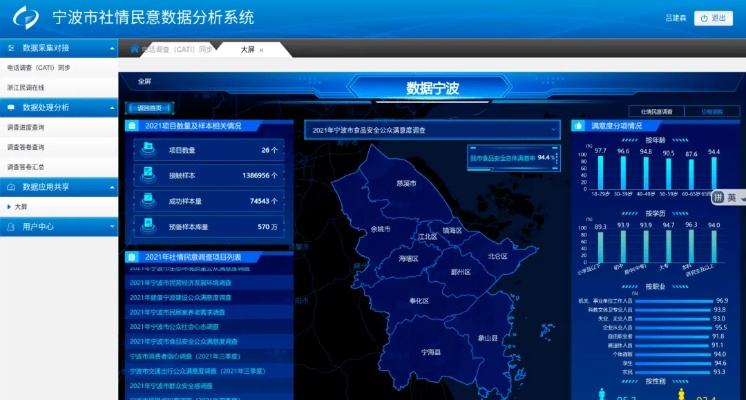
Task: Click the 预备样本库量 icon
Action: tap(148, 226)
